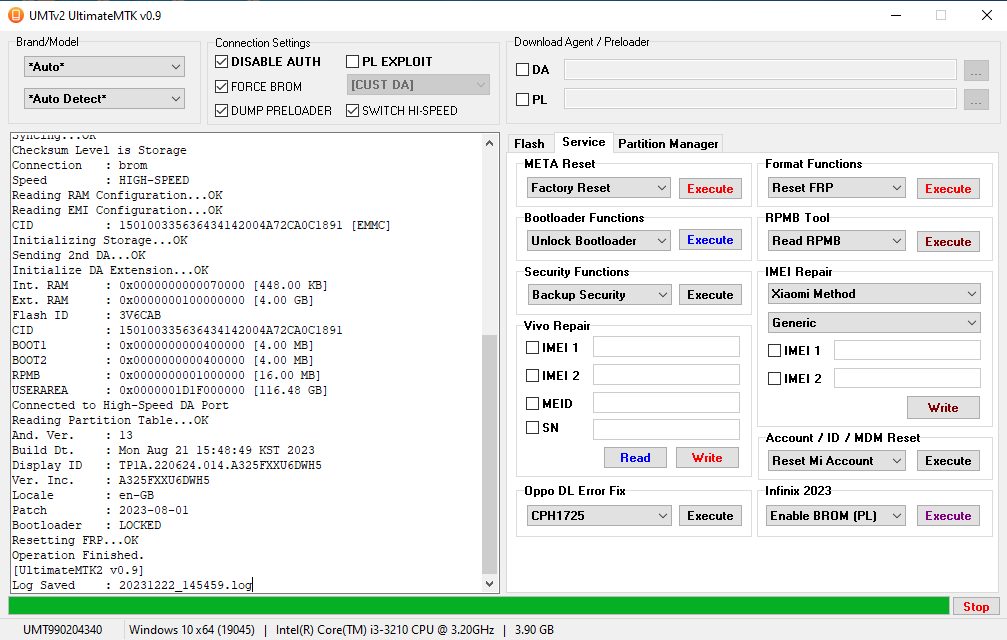The image size is (1007, 640).
Task: Check IMEI Repair IMEI 1 box
Action: 775,350
